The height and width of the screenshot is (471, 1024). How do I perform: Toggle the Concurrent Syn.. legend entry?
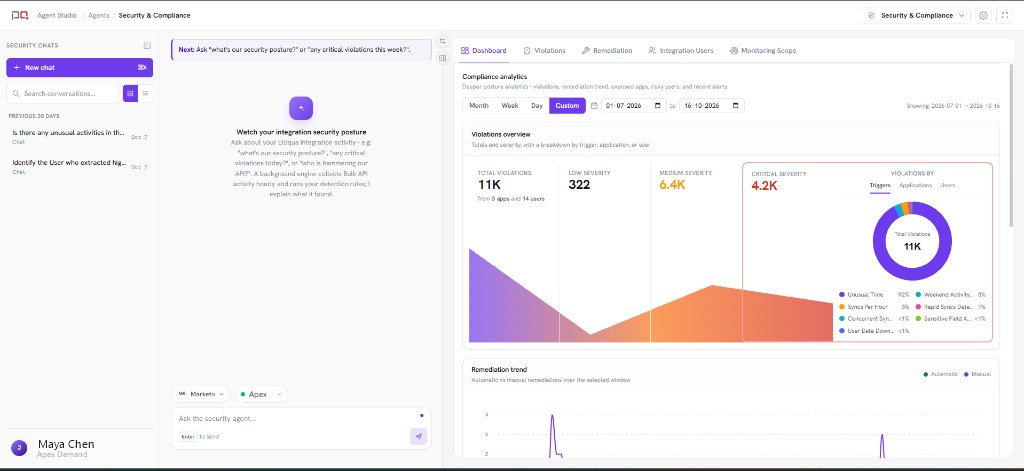(x=874, y=319)
